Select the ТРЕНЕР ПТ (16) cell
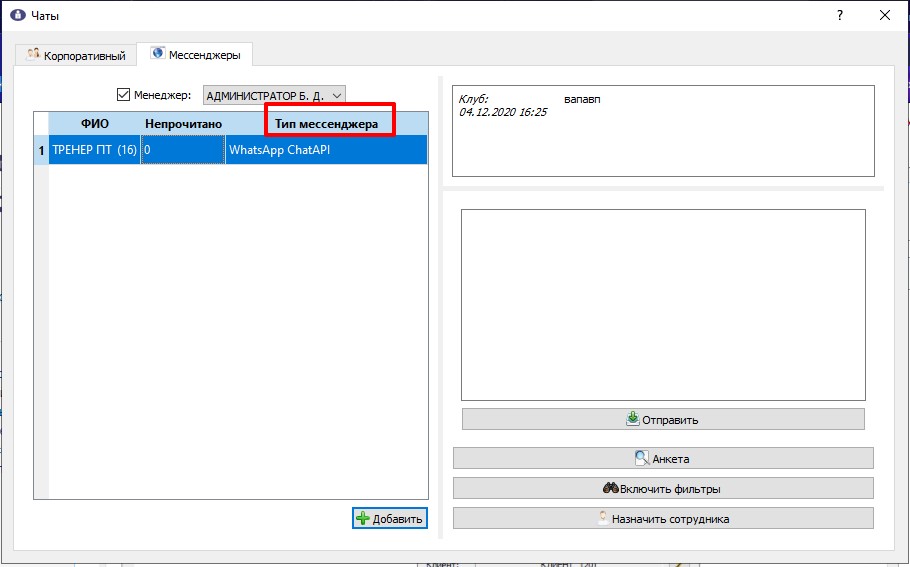The width and height of the screenshot is (910, 567). 94,150
